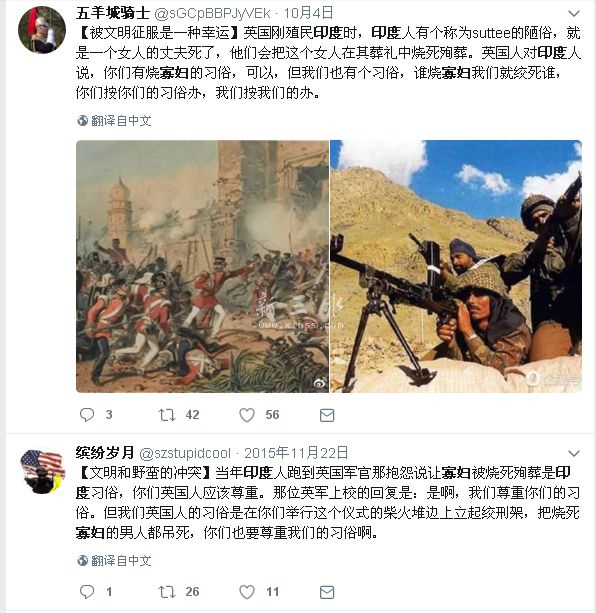Open the soldiers with machine gun photo
Viewport: 596px width, 613px height.
point(456,266)
